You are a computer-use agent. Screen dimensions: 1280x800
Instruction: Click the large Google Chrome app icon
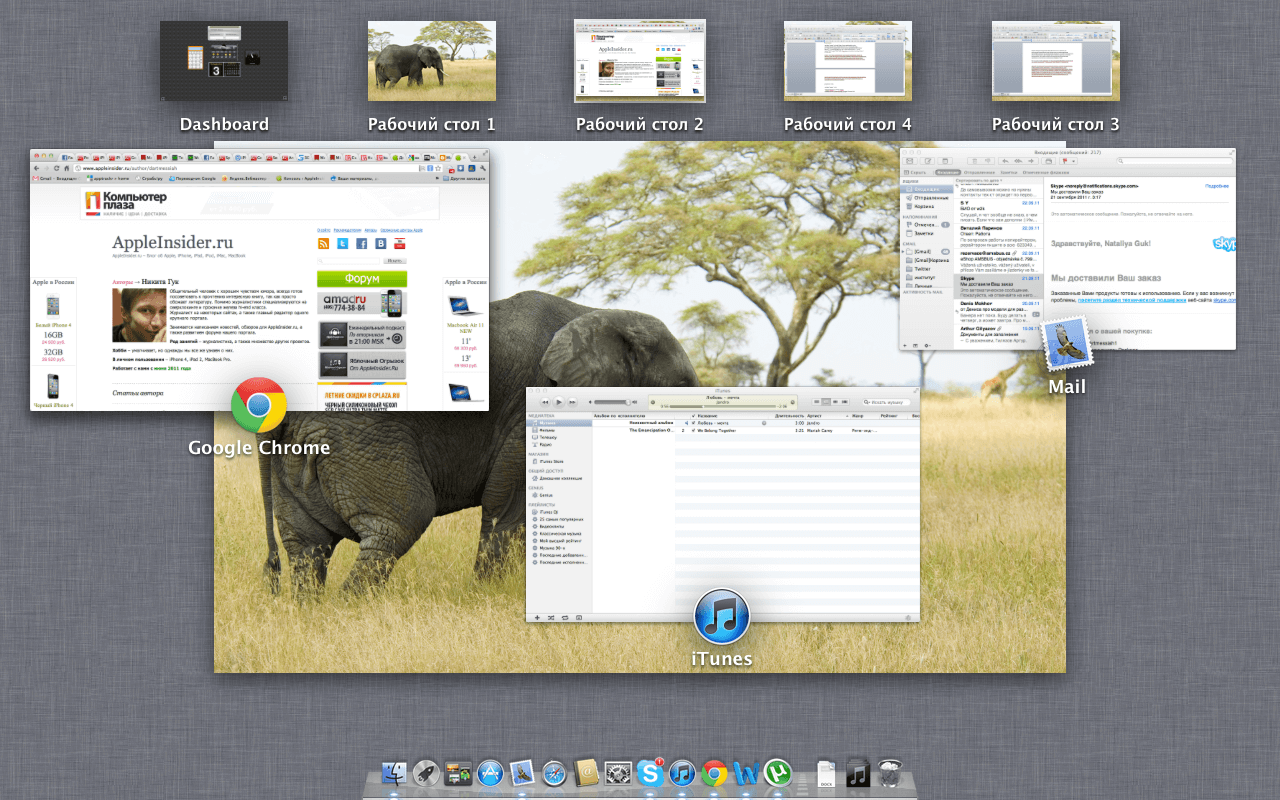coord(259,405)
